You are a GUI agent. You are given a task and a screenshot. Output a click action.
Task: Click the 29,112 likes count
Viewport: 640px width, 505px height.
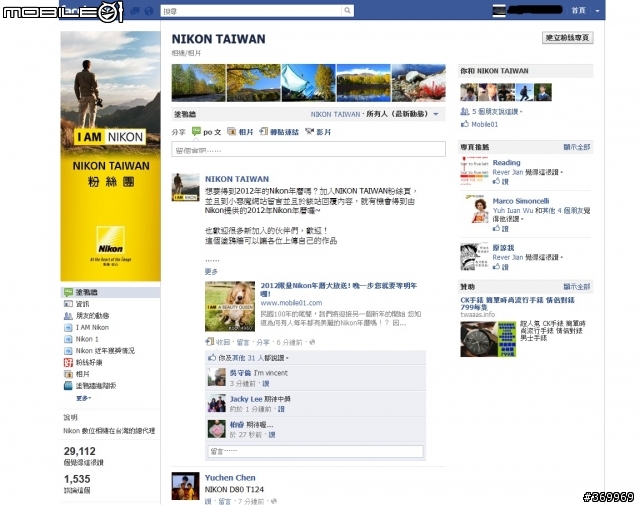[80, 451]
